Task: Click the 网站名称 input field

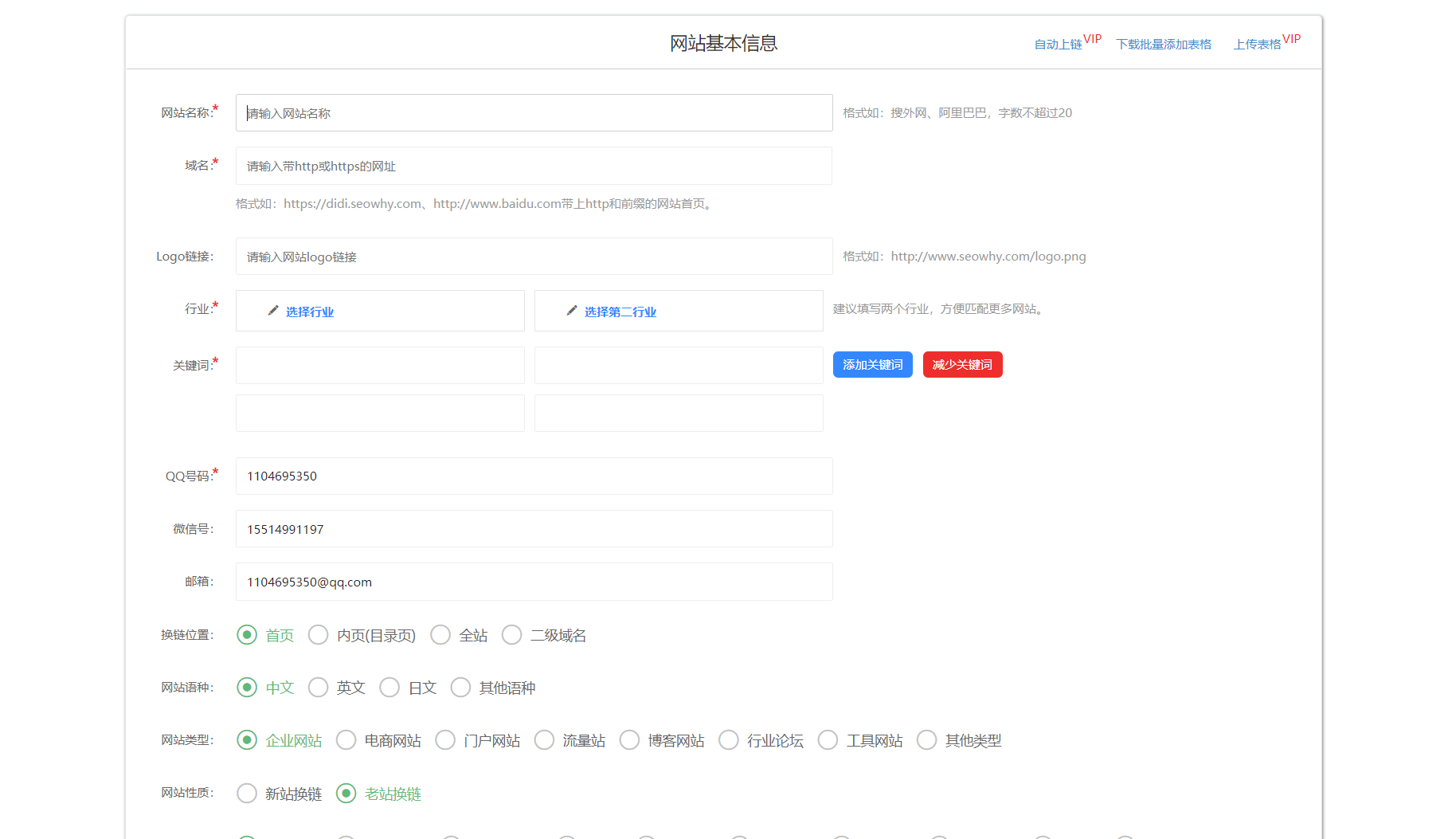Action: click(x=534, y=112)
